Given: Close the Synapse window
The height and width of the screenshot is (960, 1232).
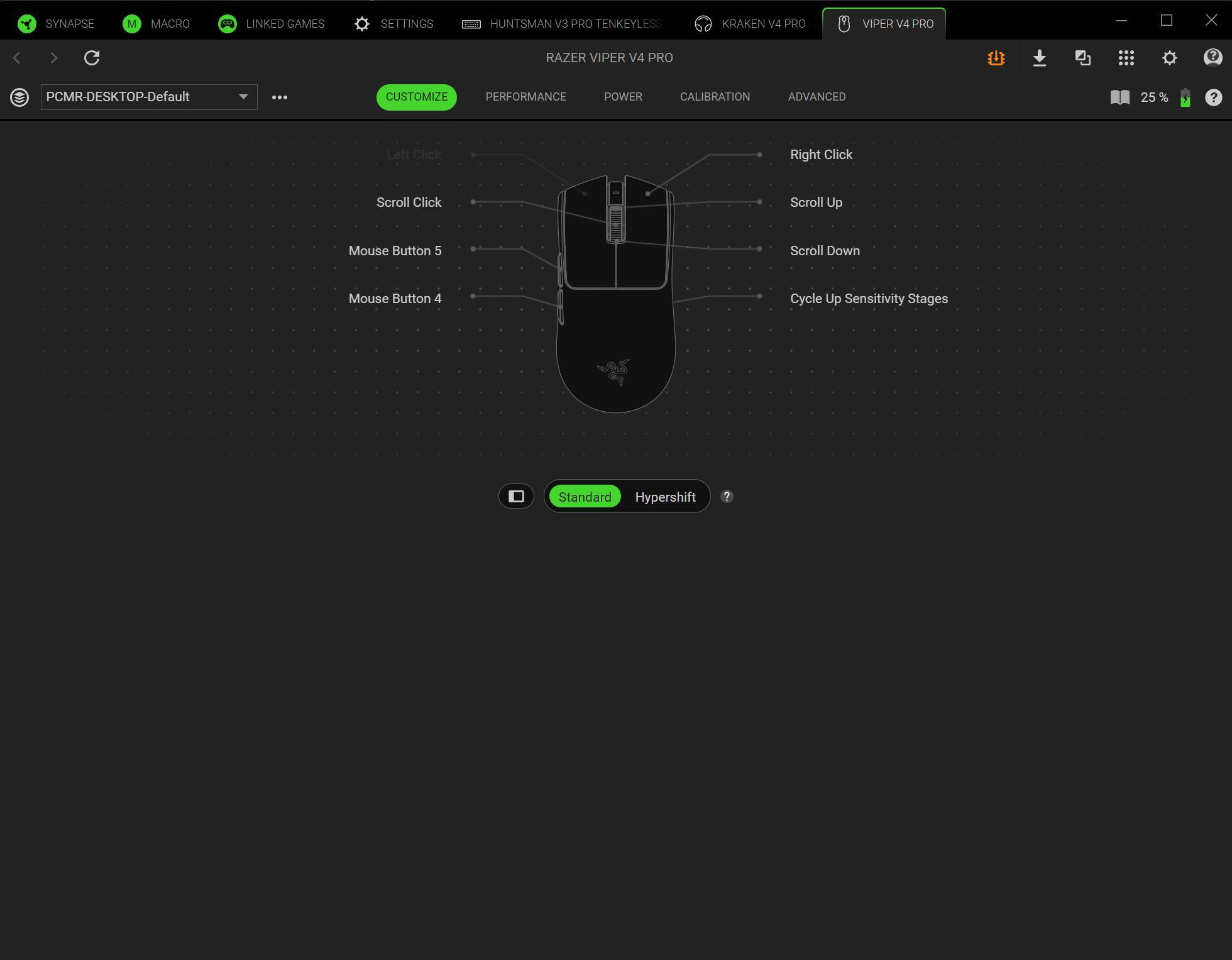Looking at the screenshot, I should pyautogui.click(x=1211, y=21).
